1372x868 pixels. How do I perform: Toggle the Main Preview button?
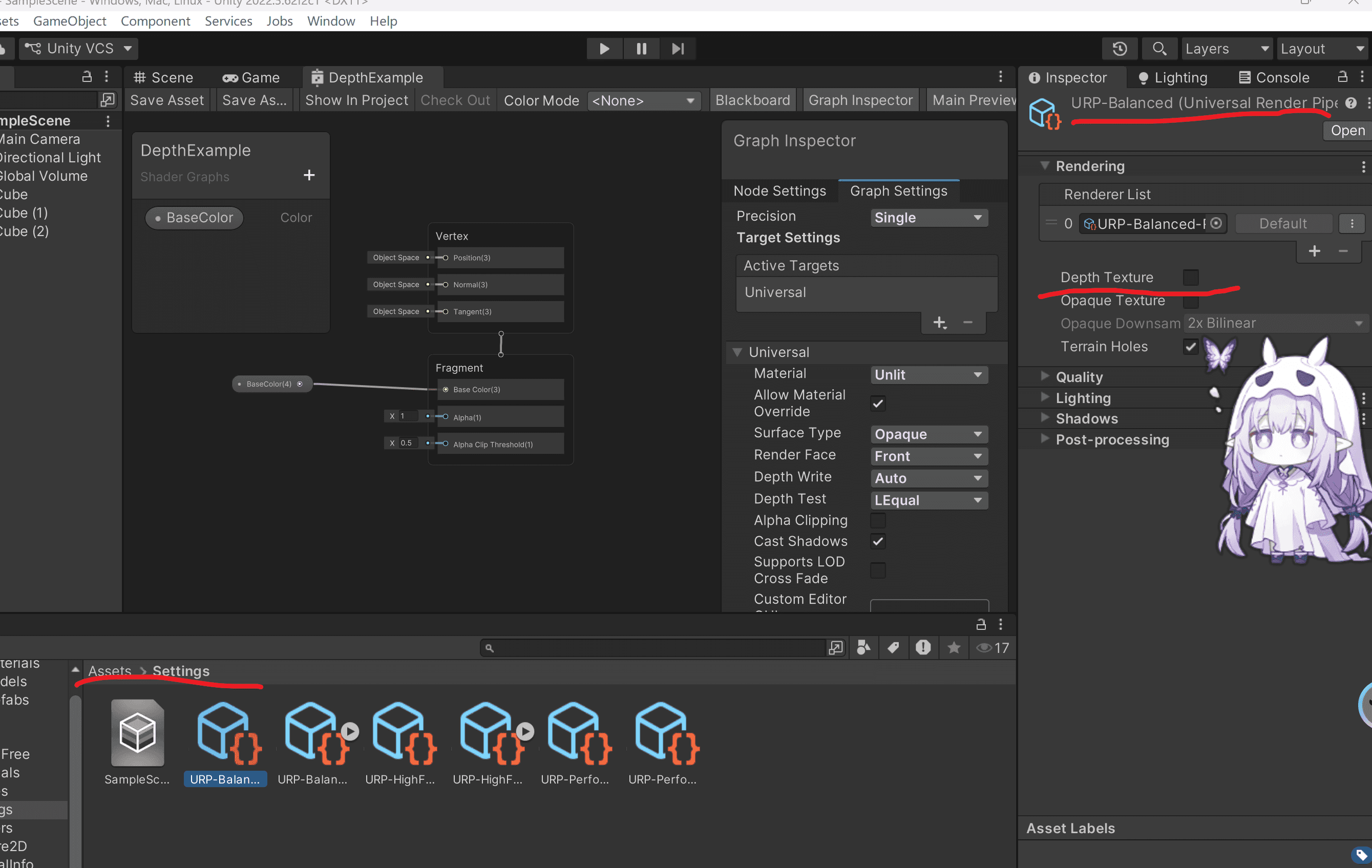(973, 100)
